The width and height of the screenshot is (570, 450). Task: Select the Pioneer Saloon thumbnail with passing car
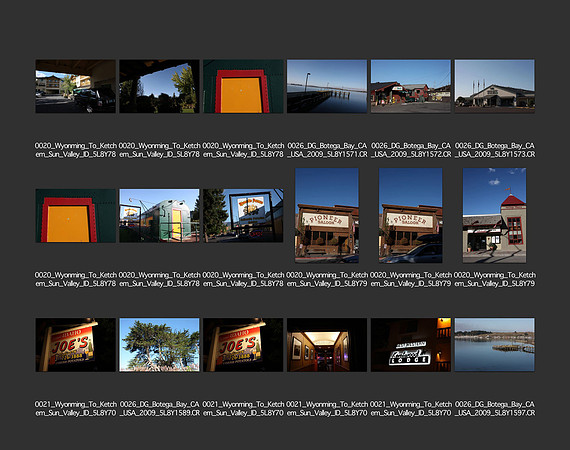[411, 215]
